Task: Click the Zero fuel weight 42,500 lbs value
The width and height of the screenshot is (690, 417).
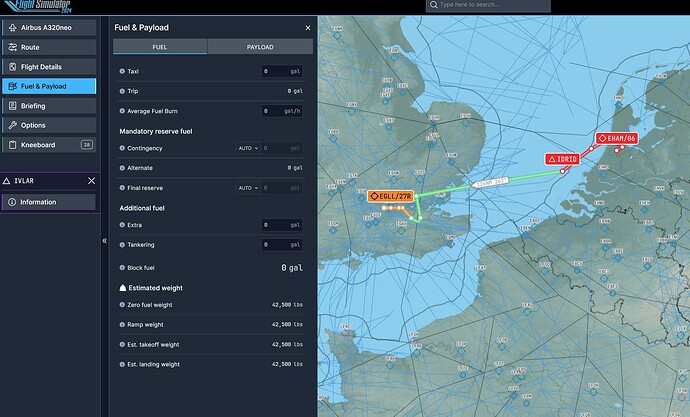Action: point(287,304)
